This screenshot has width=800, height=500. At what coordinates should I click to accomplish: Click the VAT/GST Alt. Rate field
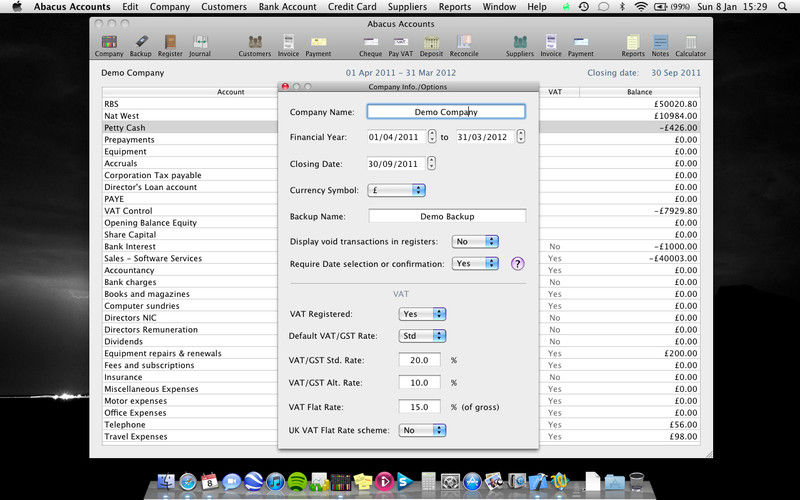pos(419,383)
